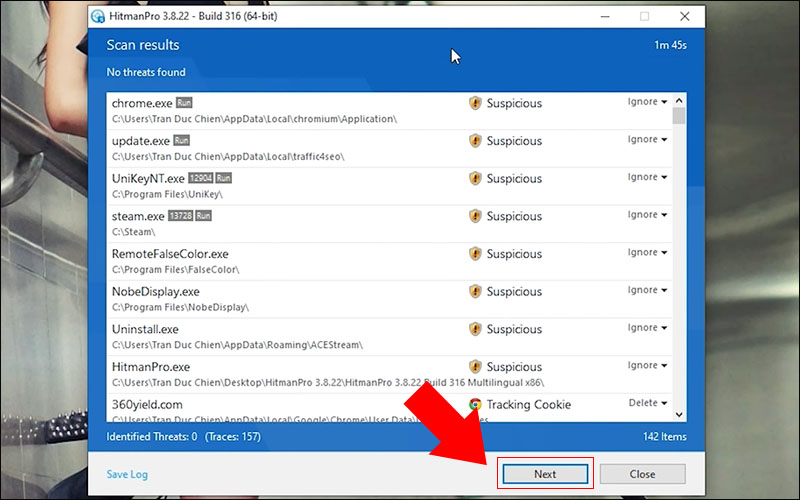This screenshot has height=500, width=800.
Task: Open the Ignore dropdown for Uninstall.exe
Action: click(647, 328)
